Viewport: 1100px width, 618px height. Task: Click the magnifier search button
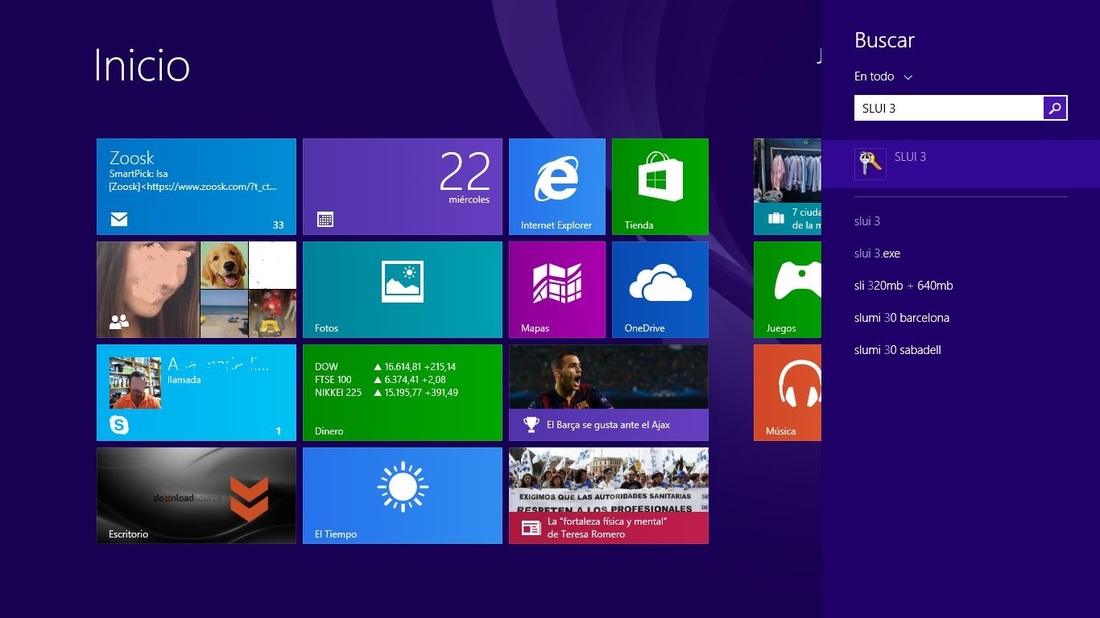(x=1055, y=108)
